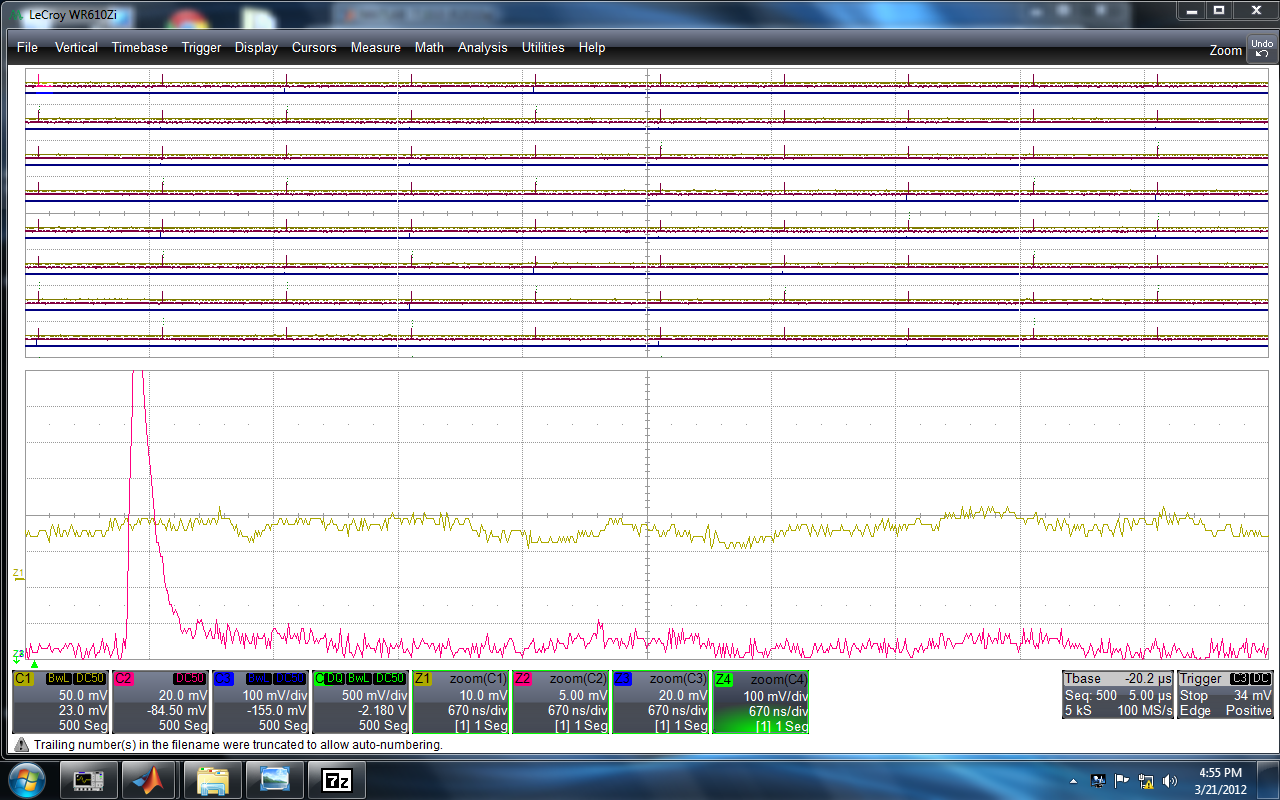Viewport: 1280px width, 800px height.
Task: Open the Trigger menu
Action: pos(201,47)
